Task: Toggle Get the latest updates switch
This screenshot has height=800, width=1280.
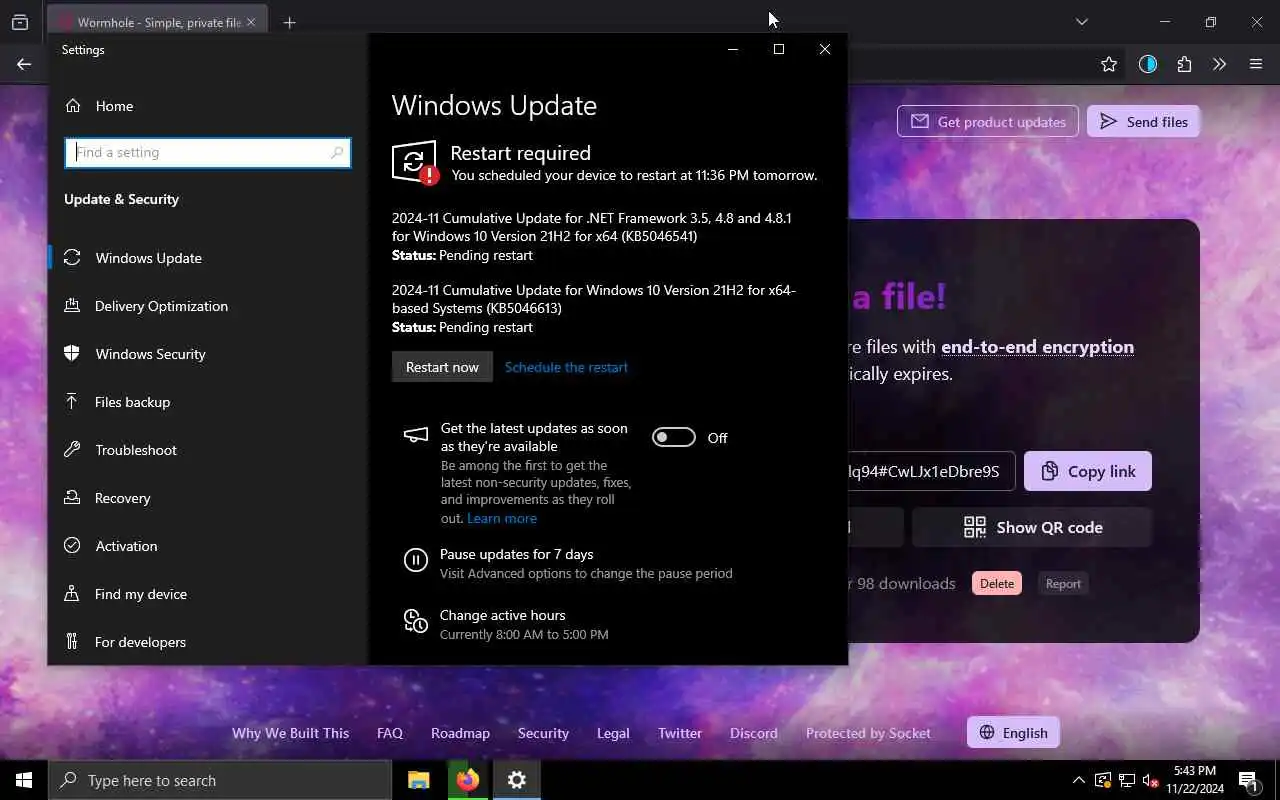Action: point(673,437)
